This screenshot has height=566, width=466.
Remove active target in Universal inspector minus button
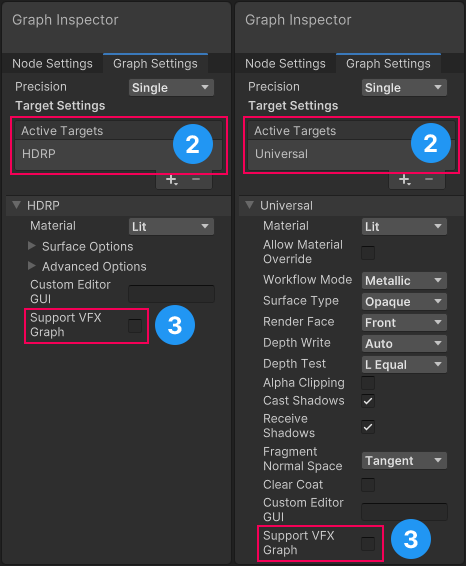[429, 179]
